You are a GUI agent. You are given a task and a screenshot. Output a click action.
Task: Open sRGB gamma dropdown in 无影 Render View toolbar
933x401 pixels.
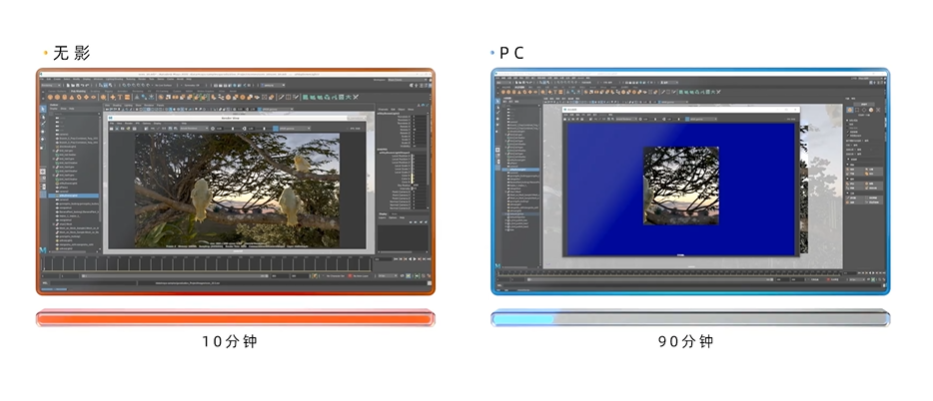click(293, 128)
